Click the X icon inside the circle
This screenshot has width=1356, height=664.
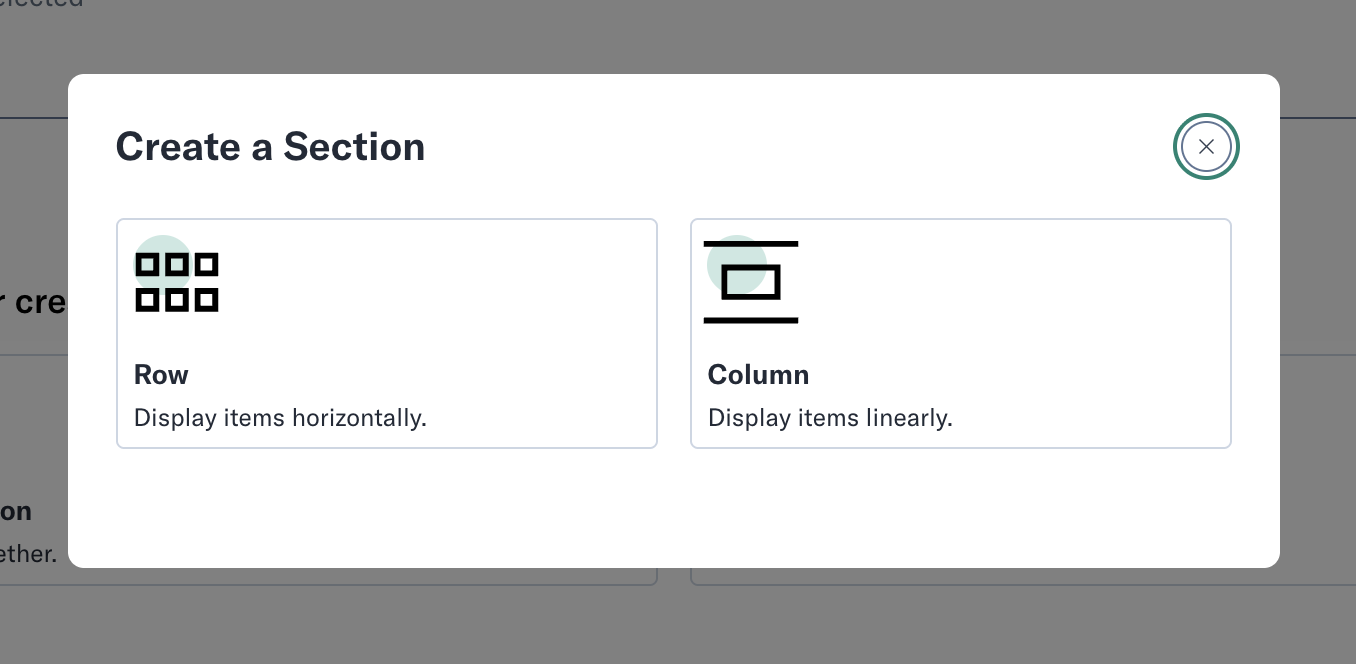(x=1206, y=147)
